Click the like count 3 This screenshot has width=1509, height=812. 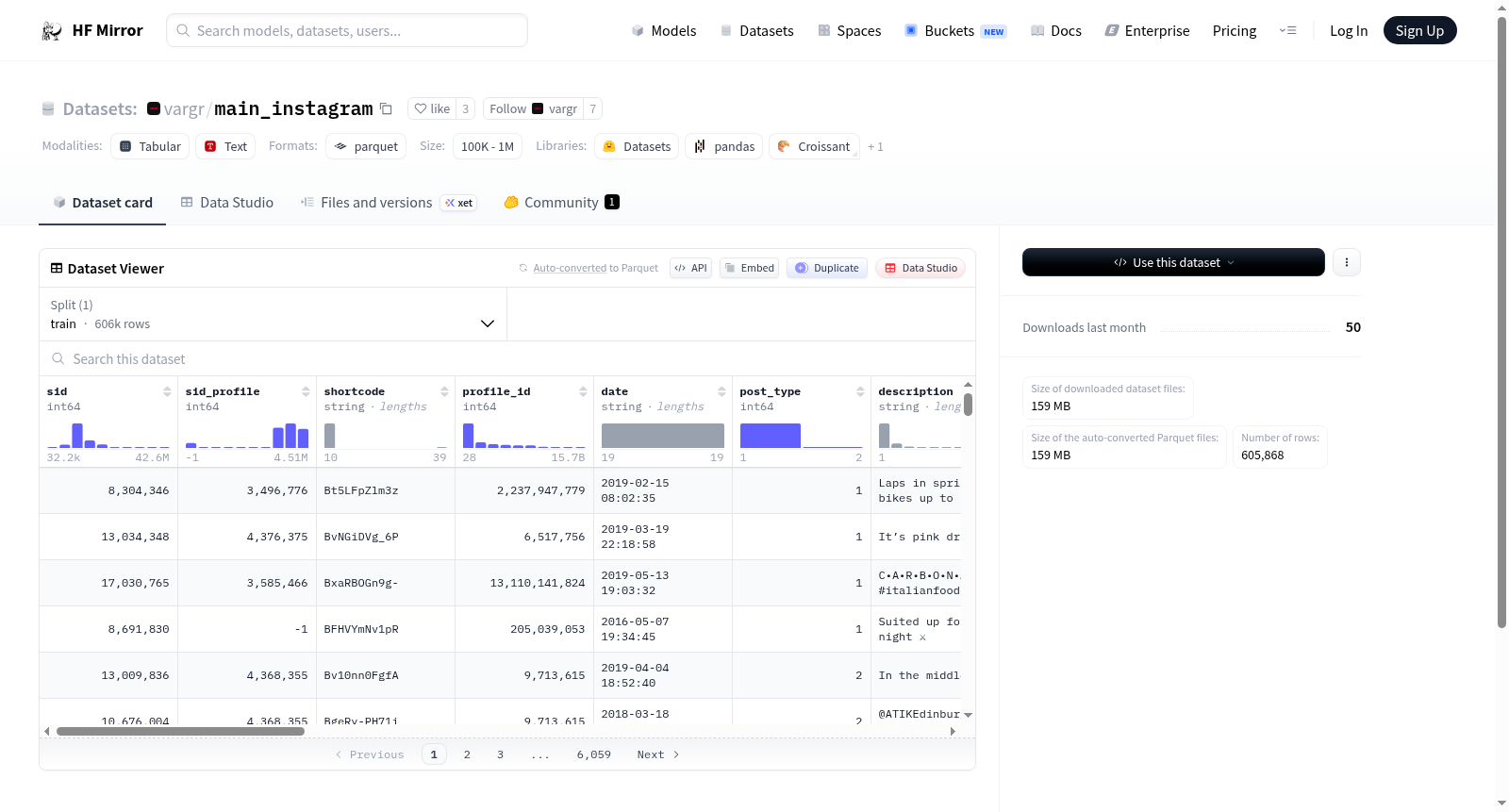pyautogui.click(x=465, y=108)
